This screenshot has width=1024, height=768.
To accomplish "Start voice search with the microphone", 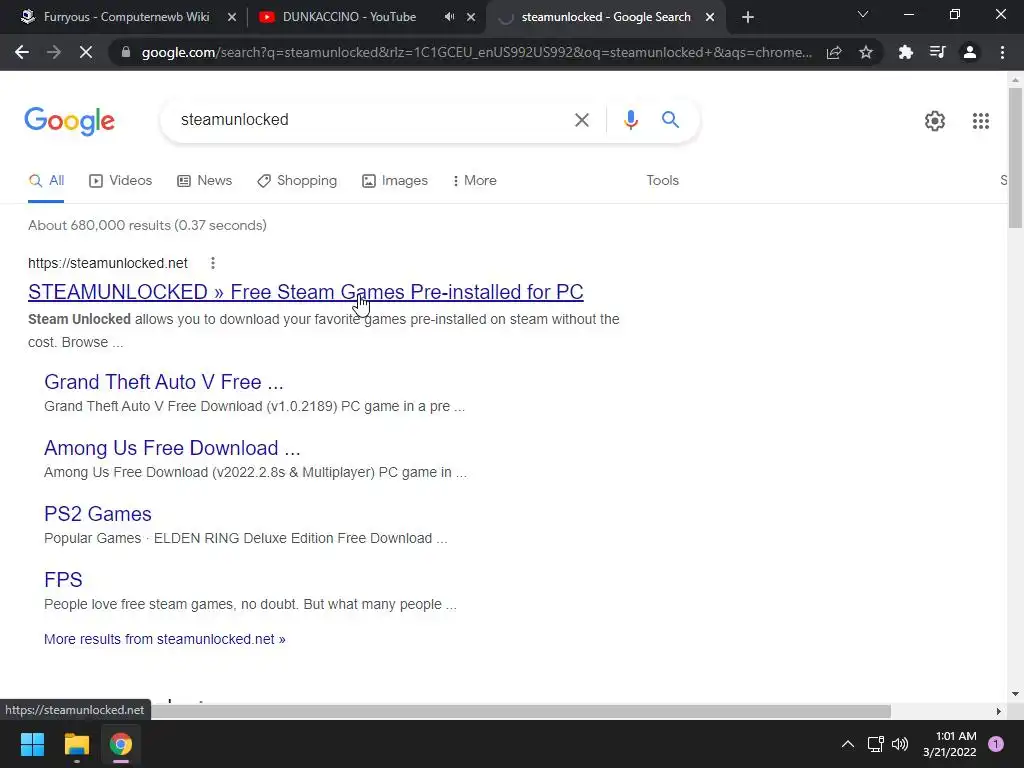I will click(630, 120).
